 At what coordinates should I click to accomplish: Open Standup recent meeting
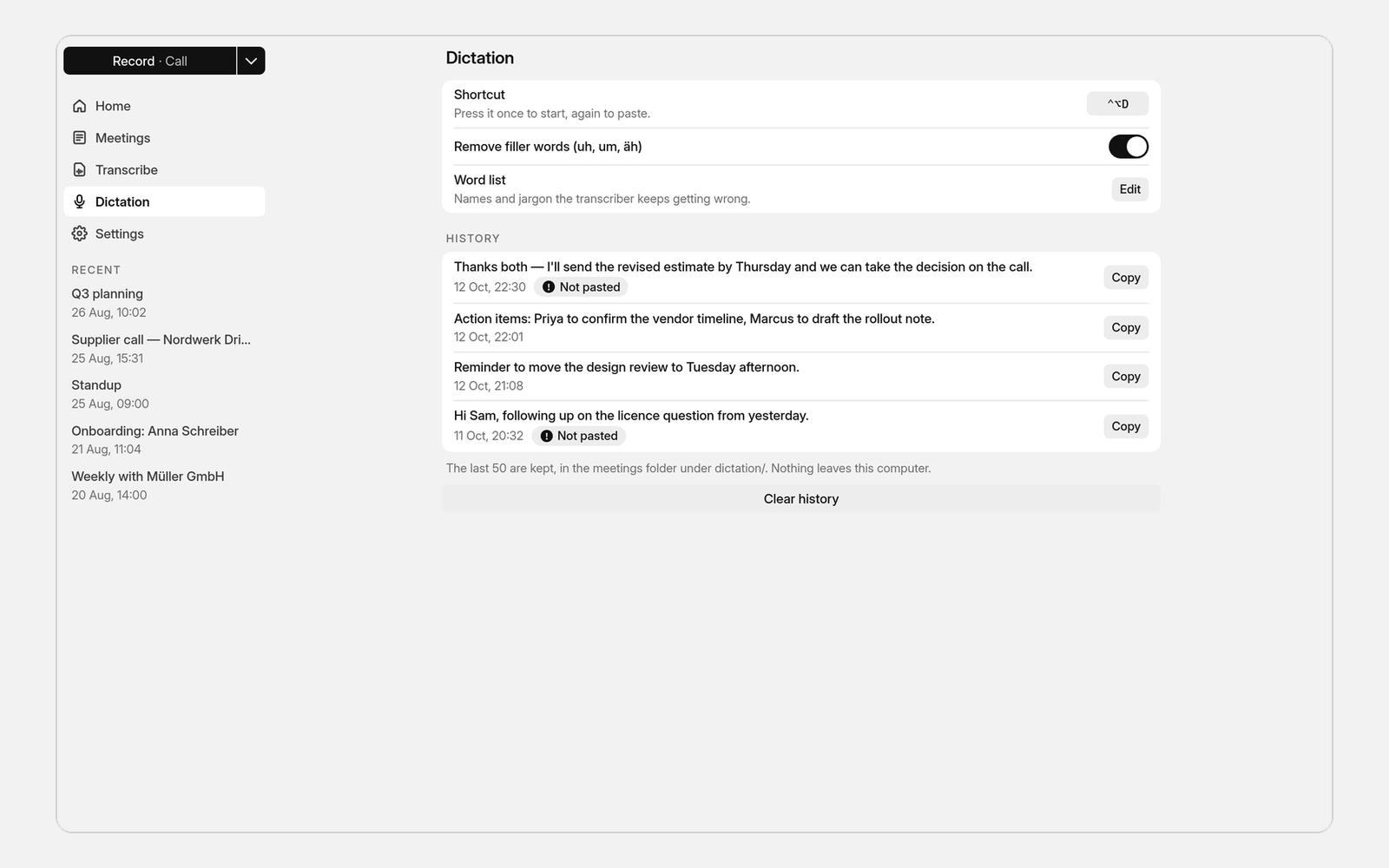(x=164, y=394)
